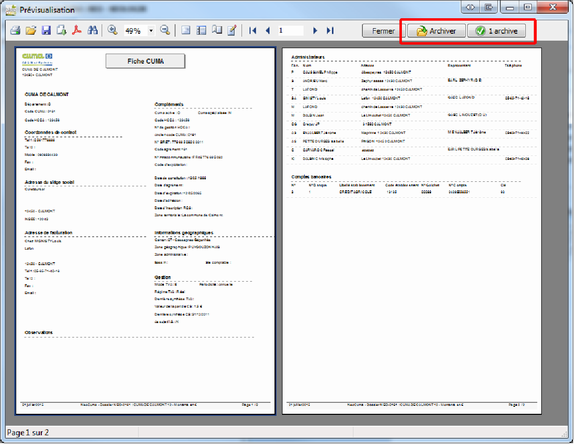Zoom in with the magnifier plus icon

pyautogui.click(x=112, y=30)
